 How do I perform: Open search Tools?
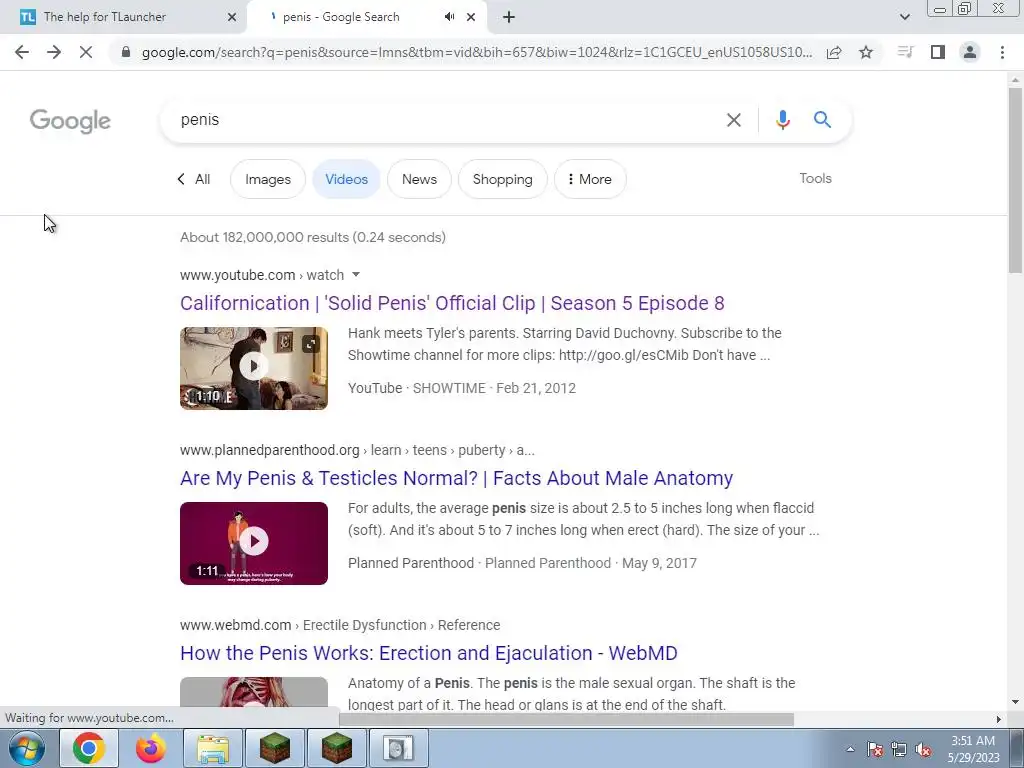pos(815,178)
